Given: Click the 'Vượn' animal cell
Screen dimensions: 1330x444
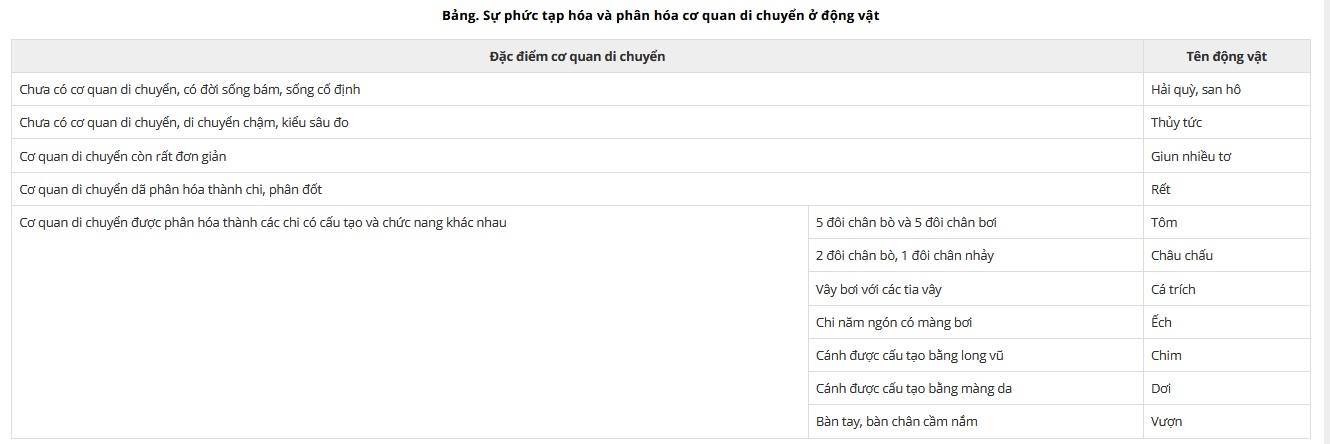Looking at the screenshot, I should [x=1227, y=421].
